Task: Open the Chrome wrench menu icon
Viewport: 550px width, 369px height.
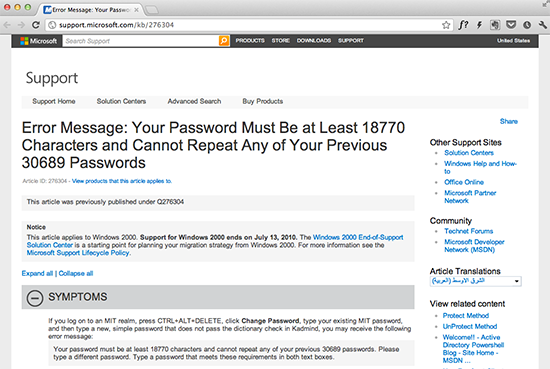Action: 542,25
